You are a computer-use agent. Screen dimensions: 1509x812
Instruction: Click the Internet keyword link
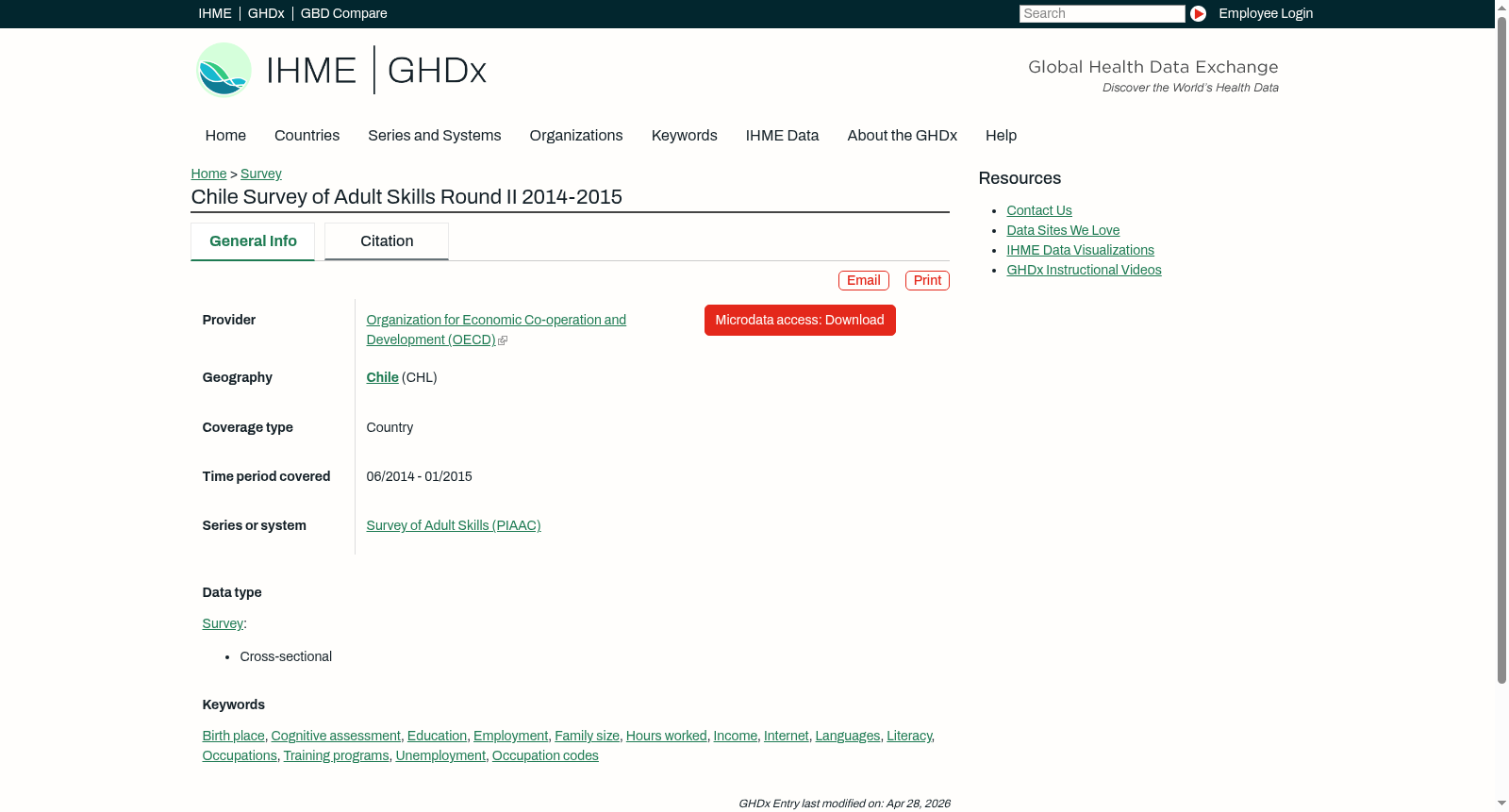[x=787, y=736]
